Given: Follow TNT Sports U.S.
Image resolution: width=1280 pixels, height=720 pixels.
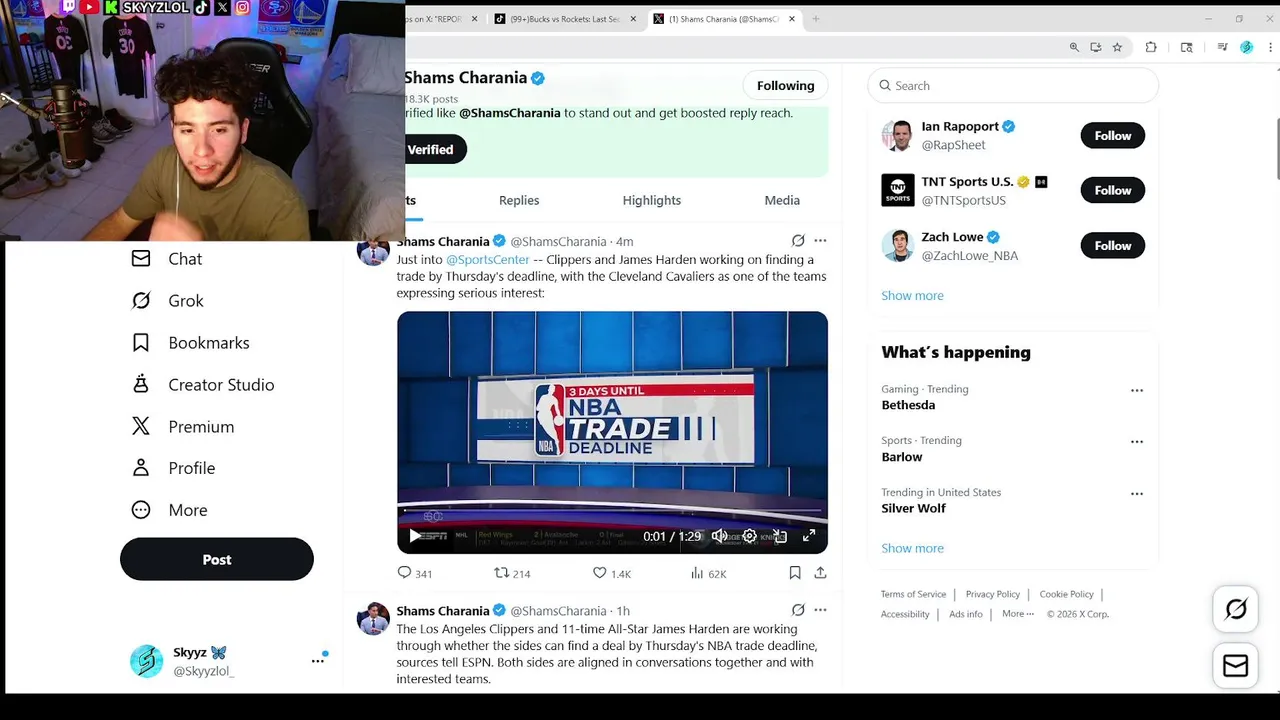Looking at the screenshot, I should [1112, 191].
